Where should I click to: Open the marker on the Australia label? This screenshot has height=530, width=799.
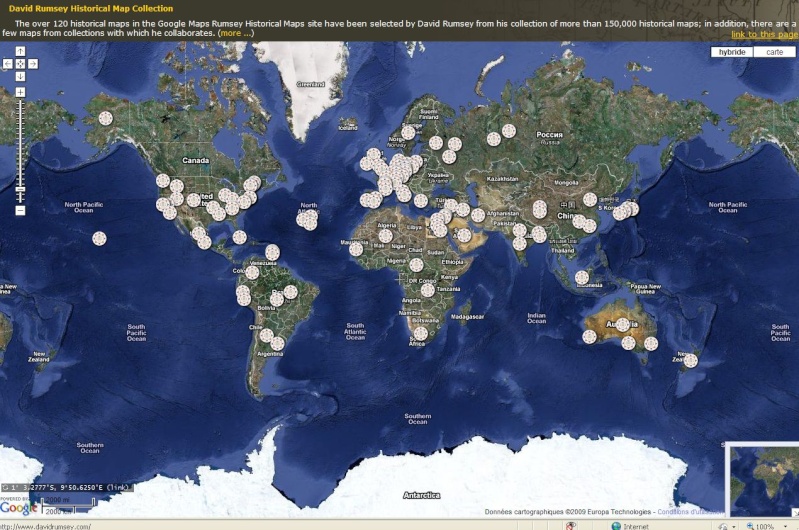pos(623,325)
